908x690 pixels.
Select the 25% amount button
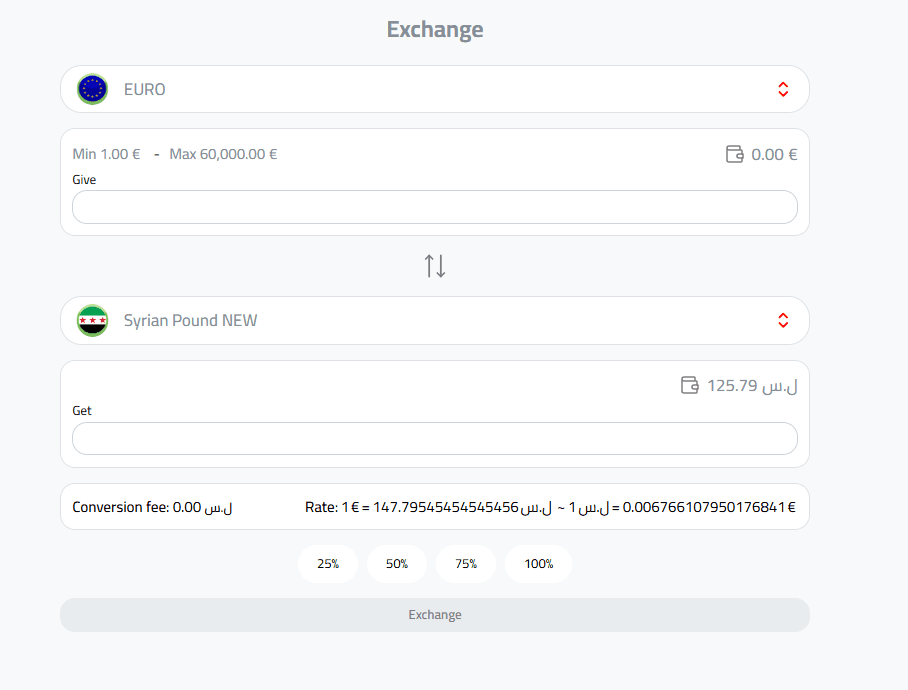[x=328, y=564]
